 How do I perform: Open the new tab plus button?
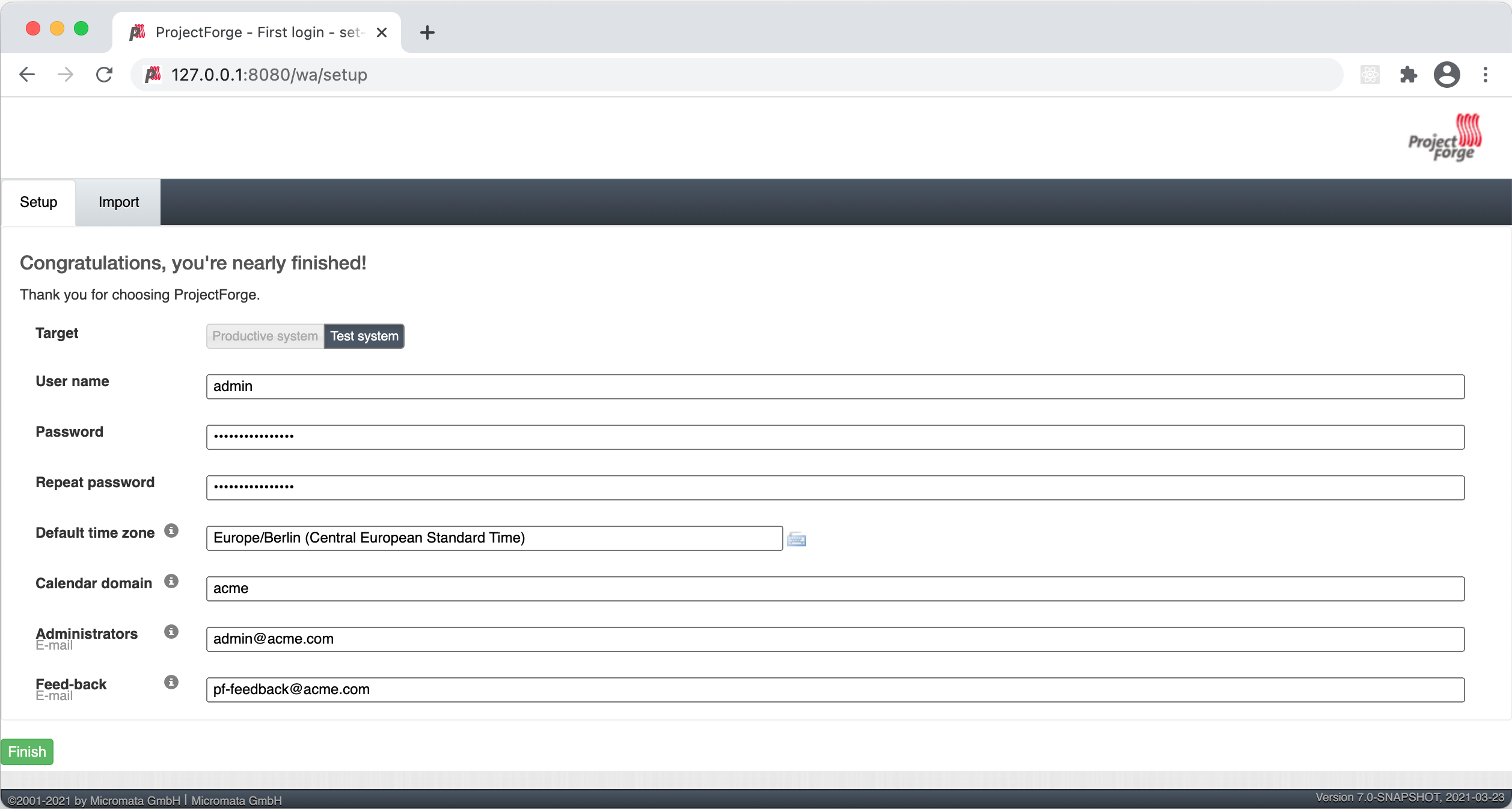tap(427, 32)
